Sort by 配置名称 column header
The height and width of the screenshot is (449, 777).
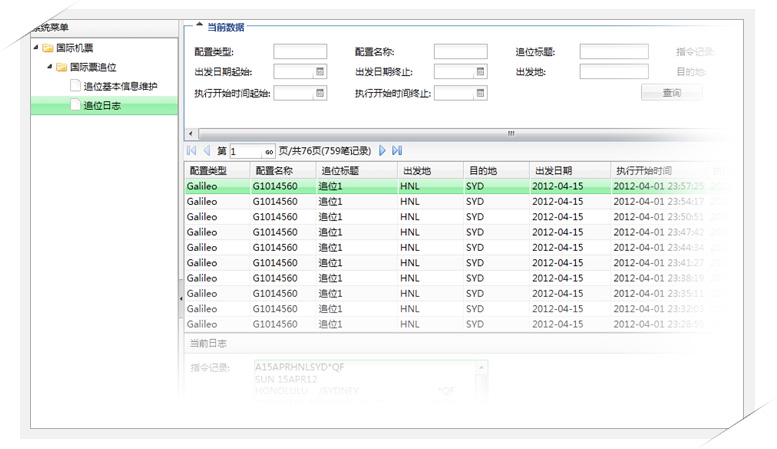point(283,171)
